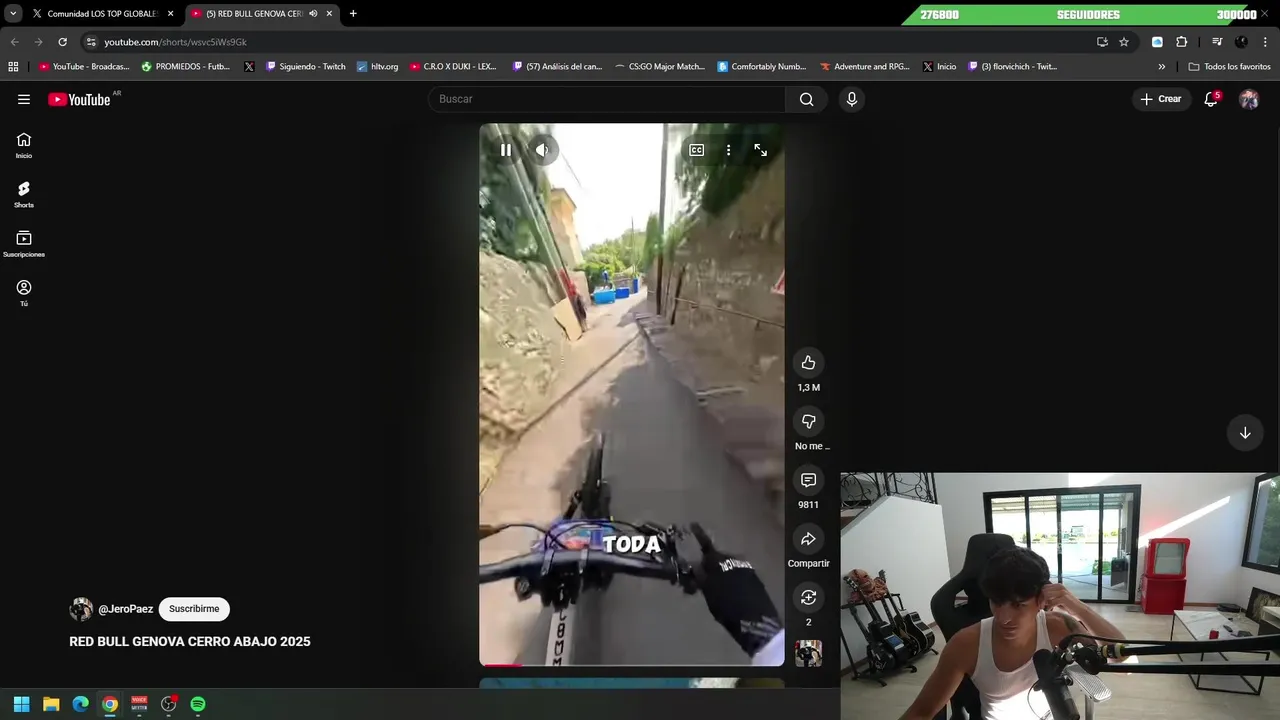Open Suscripciones in the sidebar

(24, 244)
